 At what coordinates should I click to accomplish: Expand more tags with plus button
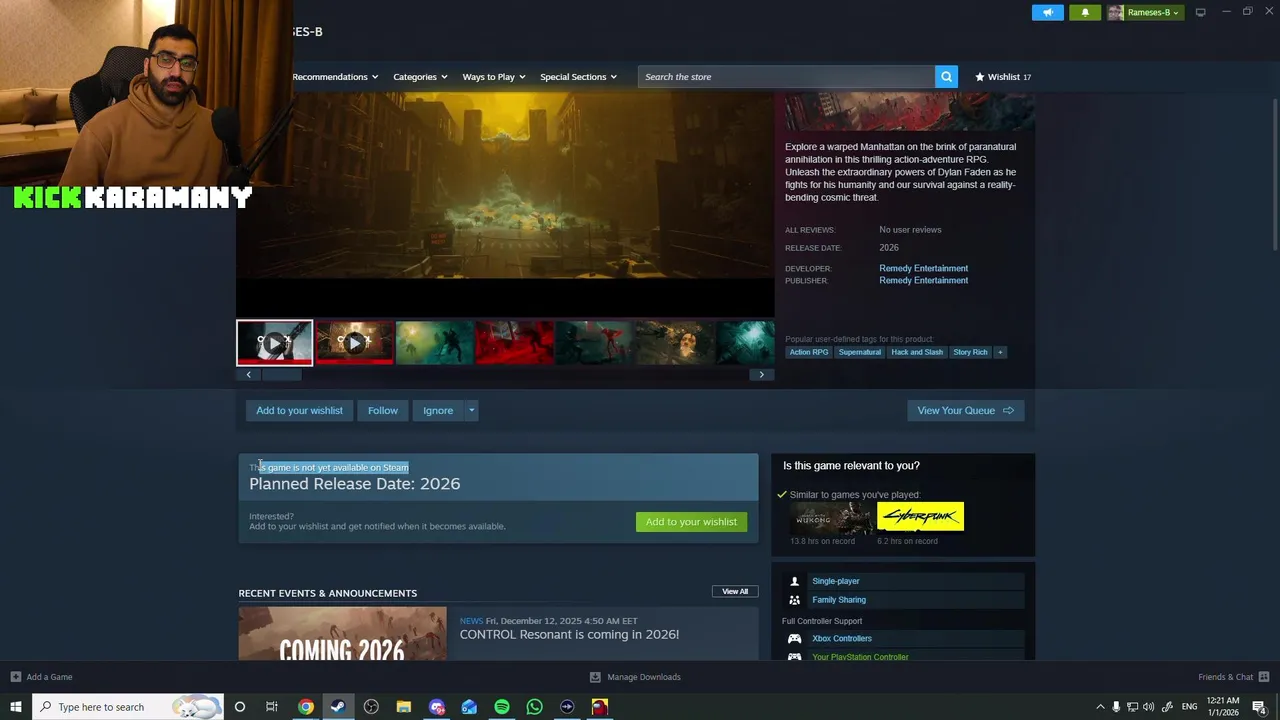click(1000, 352)
